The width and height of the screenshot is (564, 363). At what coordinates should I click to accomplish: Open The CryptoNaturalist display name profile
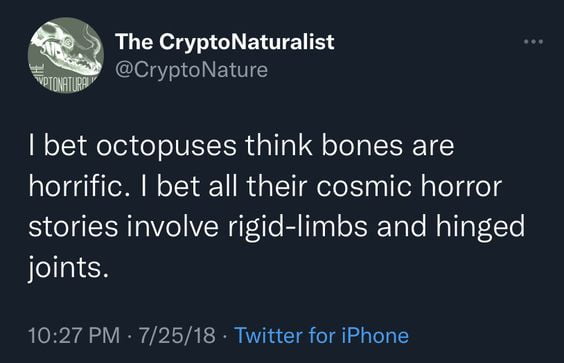pyautogui.click(x=225, y=42)
